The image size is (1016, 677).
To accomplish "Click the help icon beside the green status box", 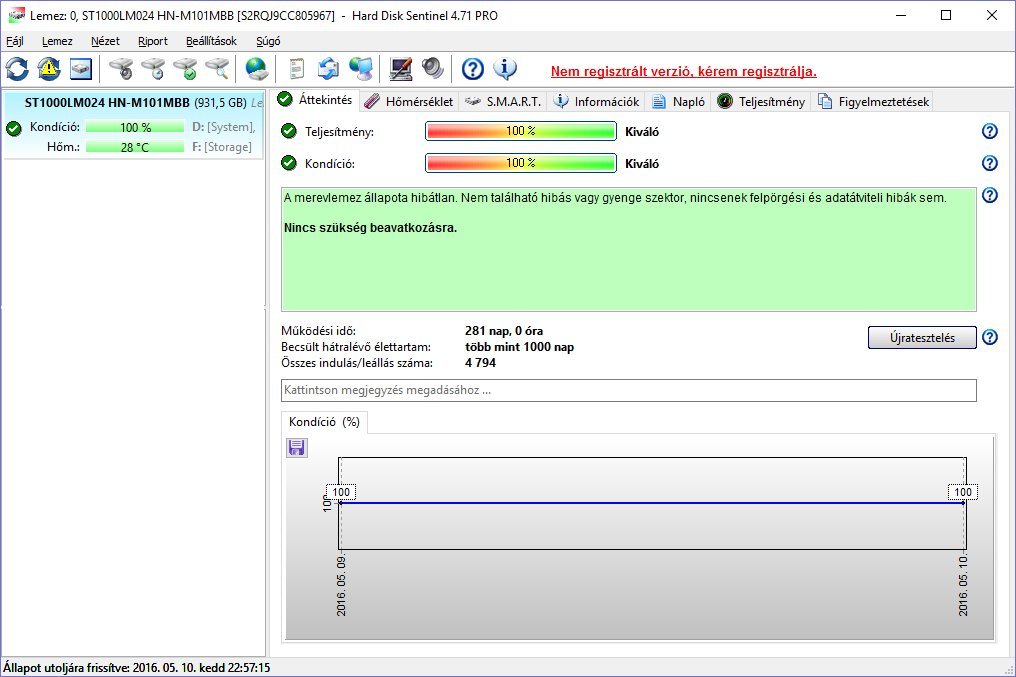I will pos(989,195).
